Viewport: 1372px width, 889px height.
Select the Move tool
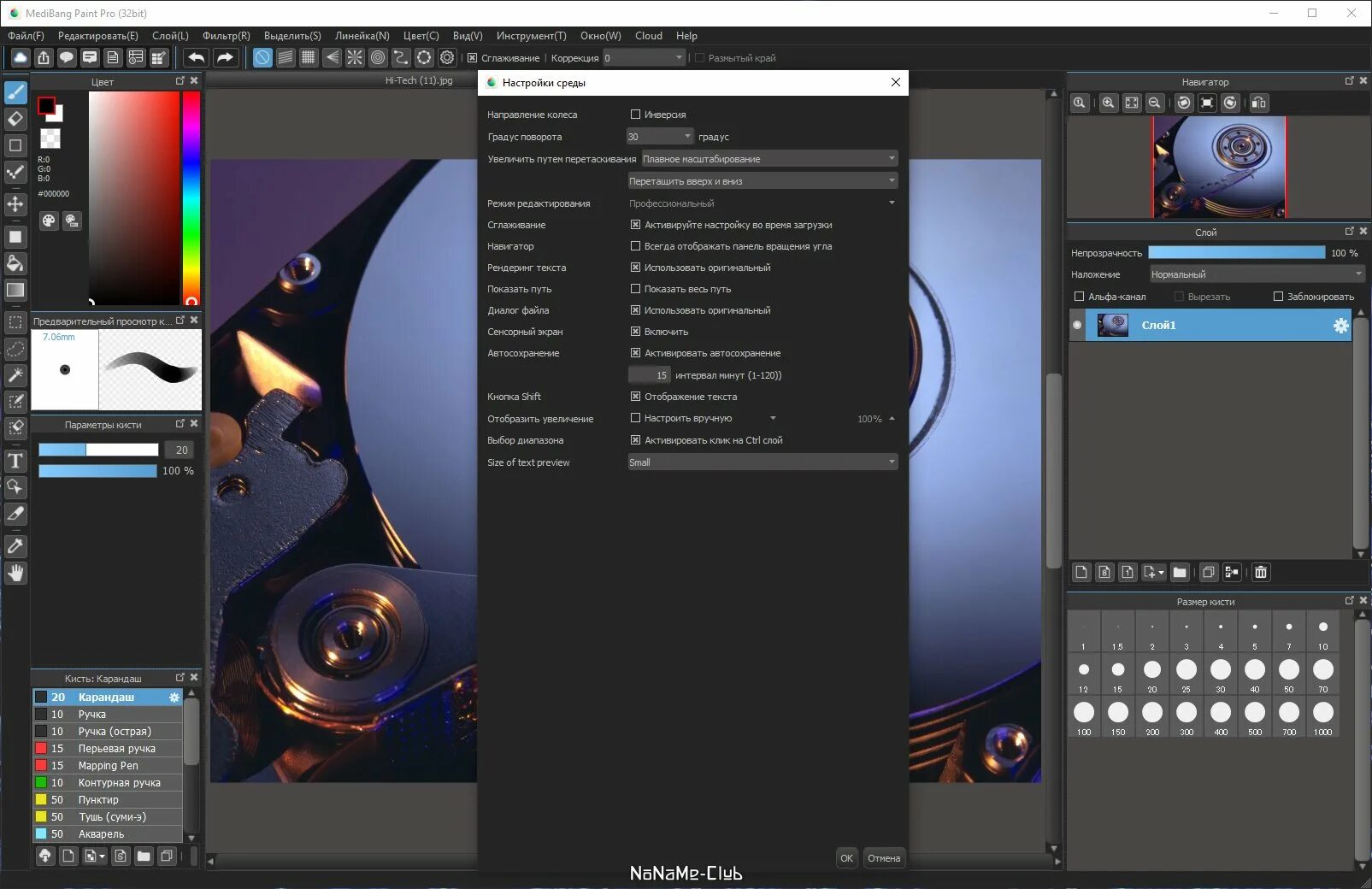pyautogui.click(x=15, y=203)
